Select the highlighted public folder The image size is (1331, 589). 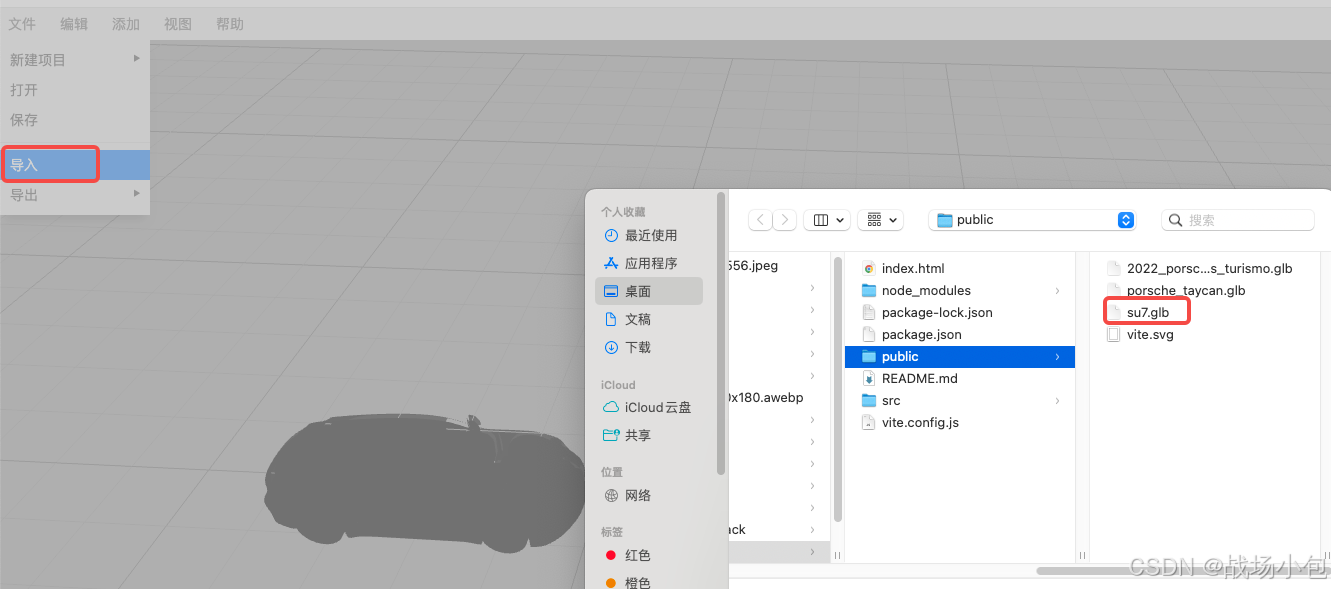(960, 356)
